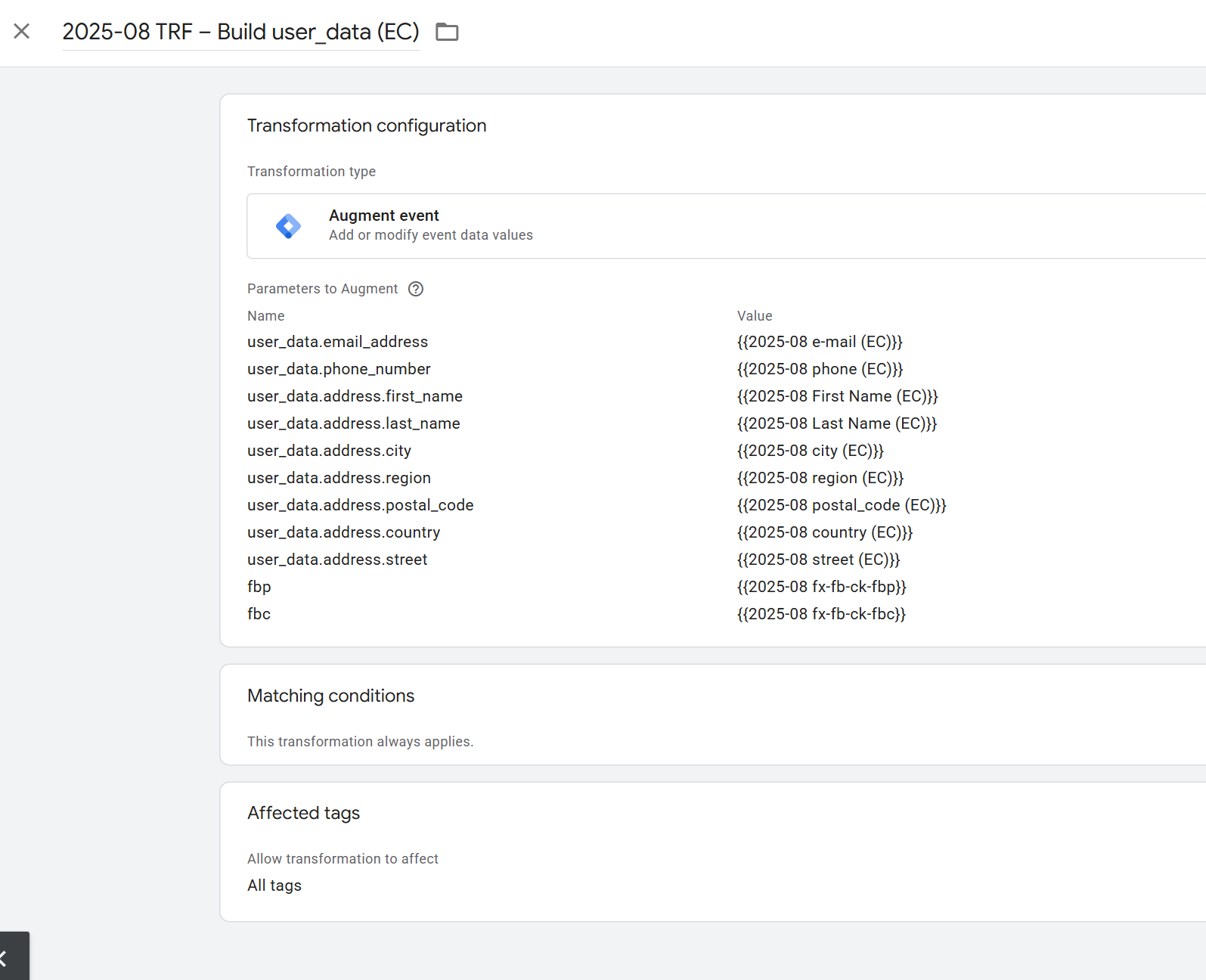Click the Transformation configuration heading
Screen dimensions: 1206x980
pyautogui.click(x=367, y=126)
